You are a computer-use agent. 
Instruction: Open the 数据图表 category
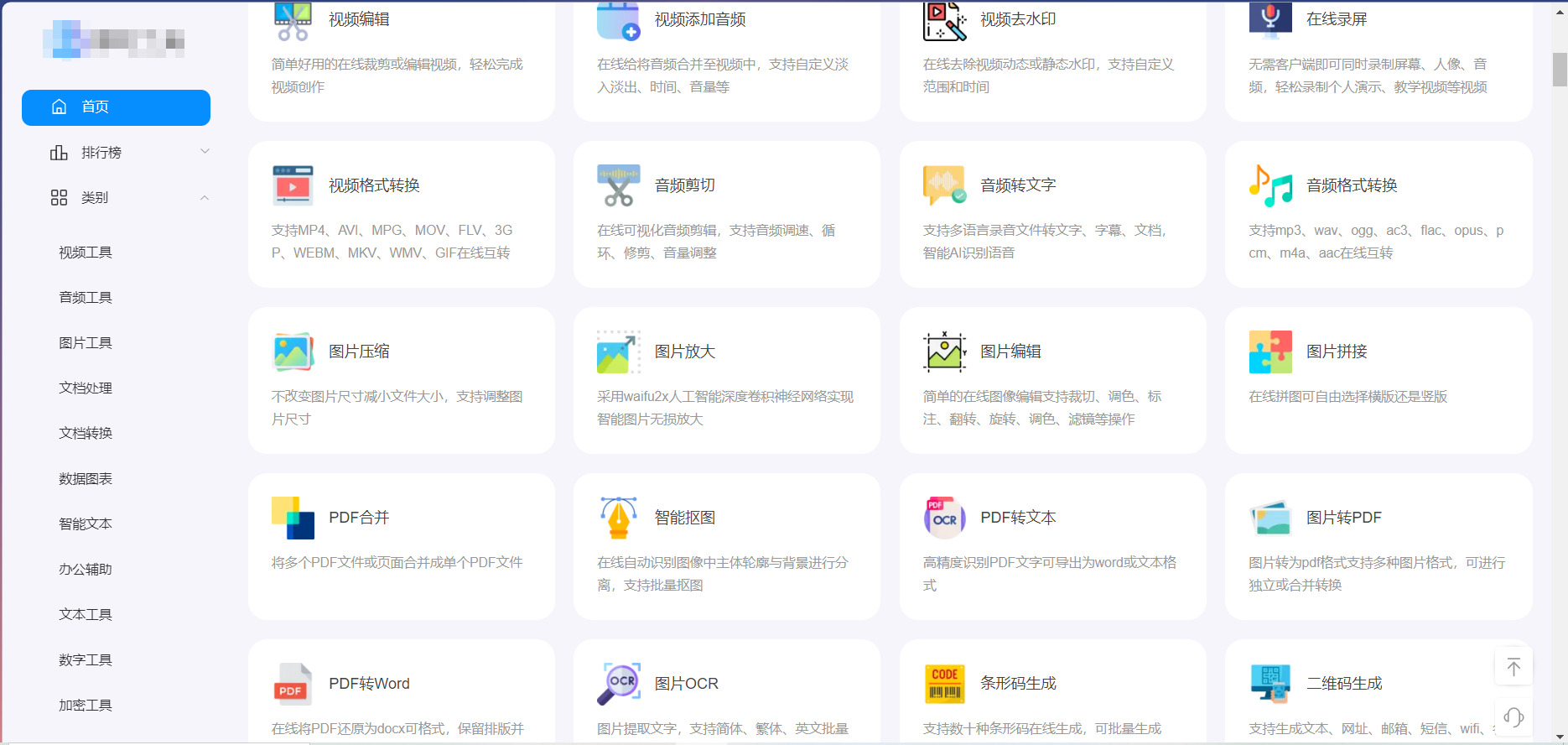[86, 478]
